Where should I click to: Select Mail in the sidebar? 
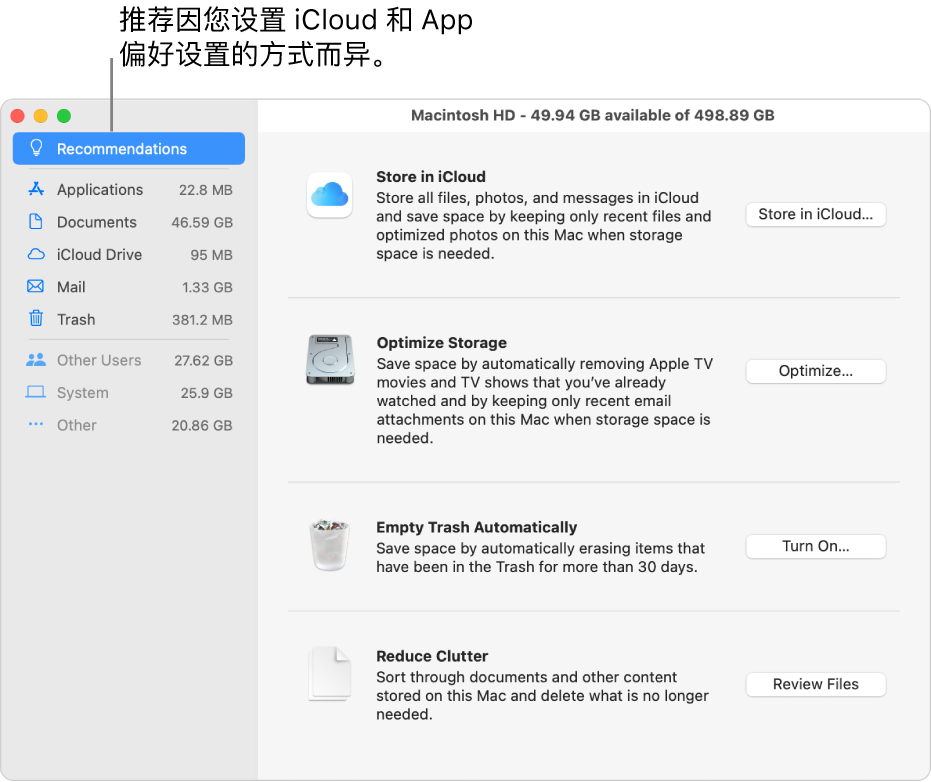point(129,287)
